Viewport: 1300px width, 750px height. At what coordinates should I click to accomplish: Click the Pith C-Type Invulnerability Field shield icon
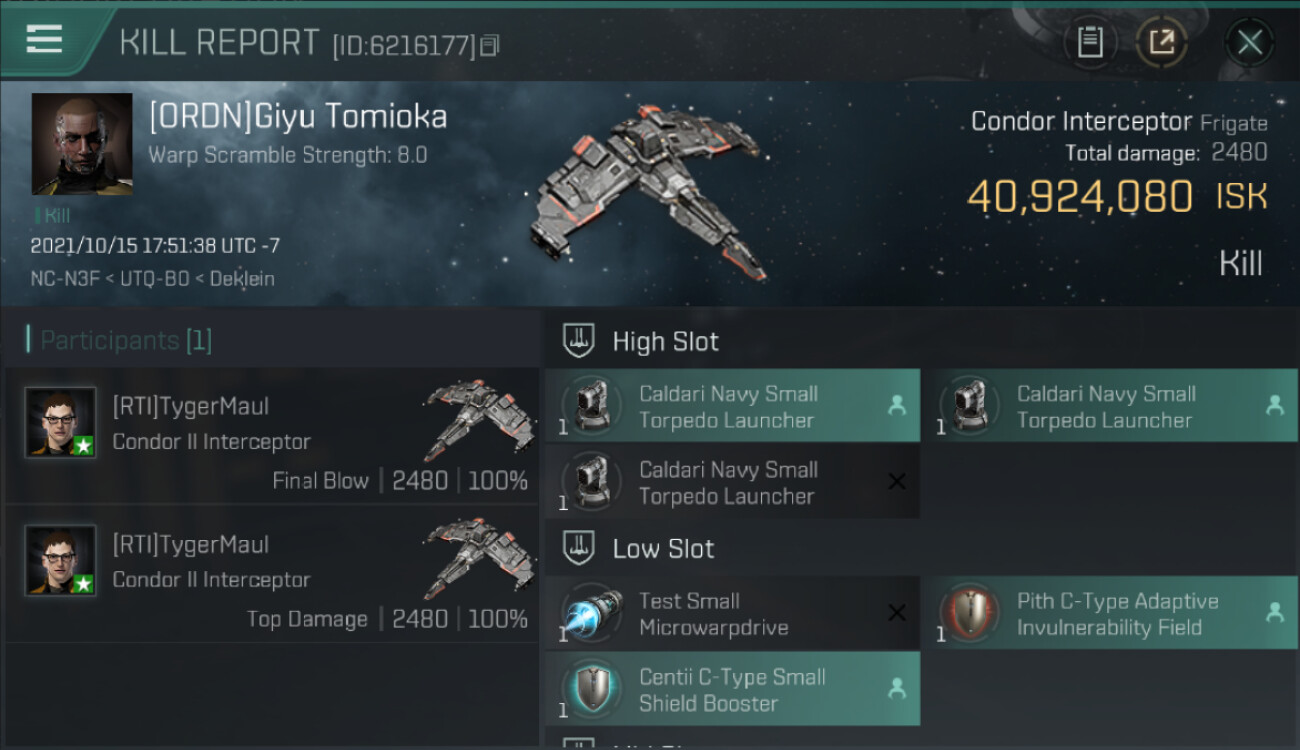tap(969, 614)
